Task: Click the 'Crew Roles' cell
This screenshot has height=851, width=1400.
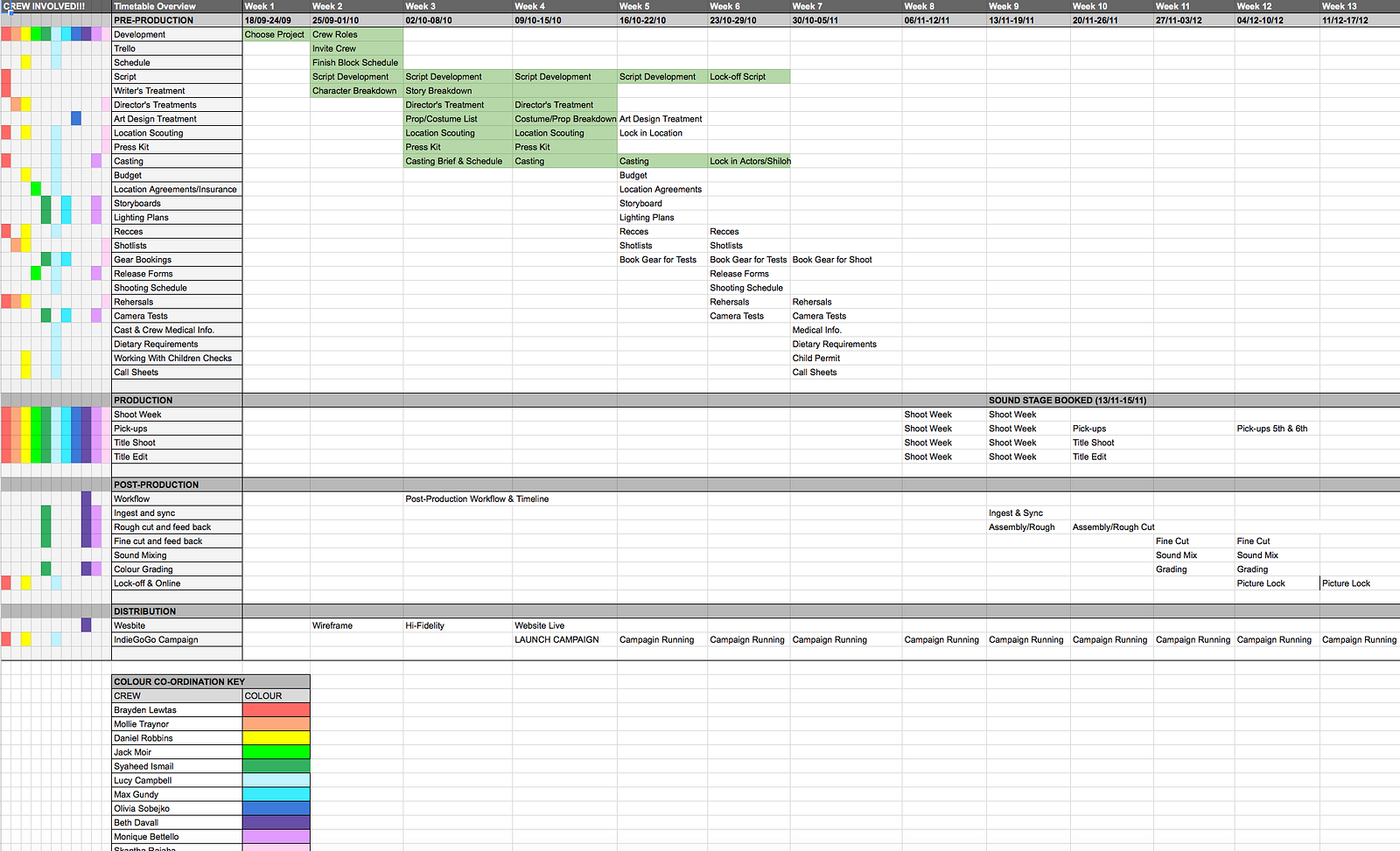Action: [357, 35]
